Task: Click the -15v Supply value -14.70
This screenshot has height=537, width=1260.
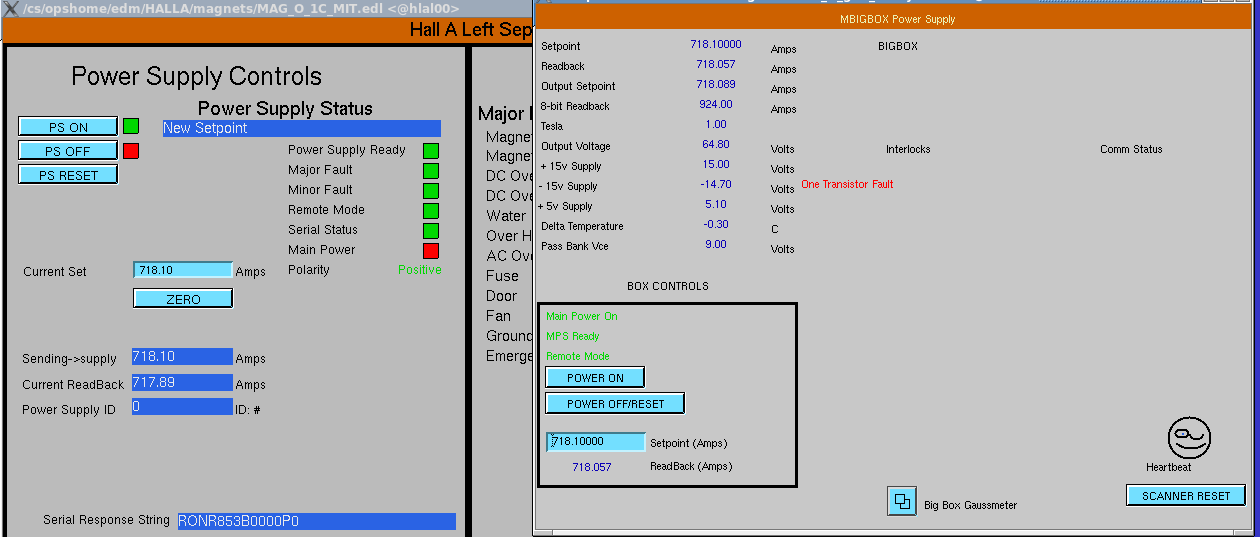Action: point(716,184)
